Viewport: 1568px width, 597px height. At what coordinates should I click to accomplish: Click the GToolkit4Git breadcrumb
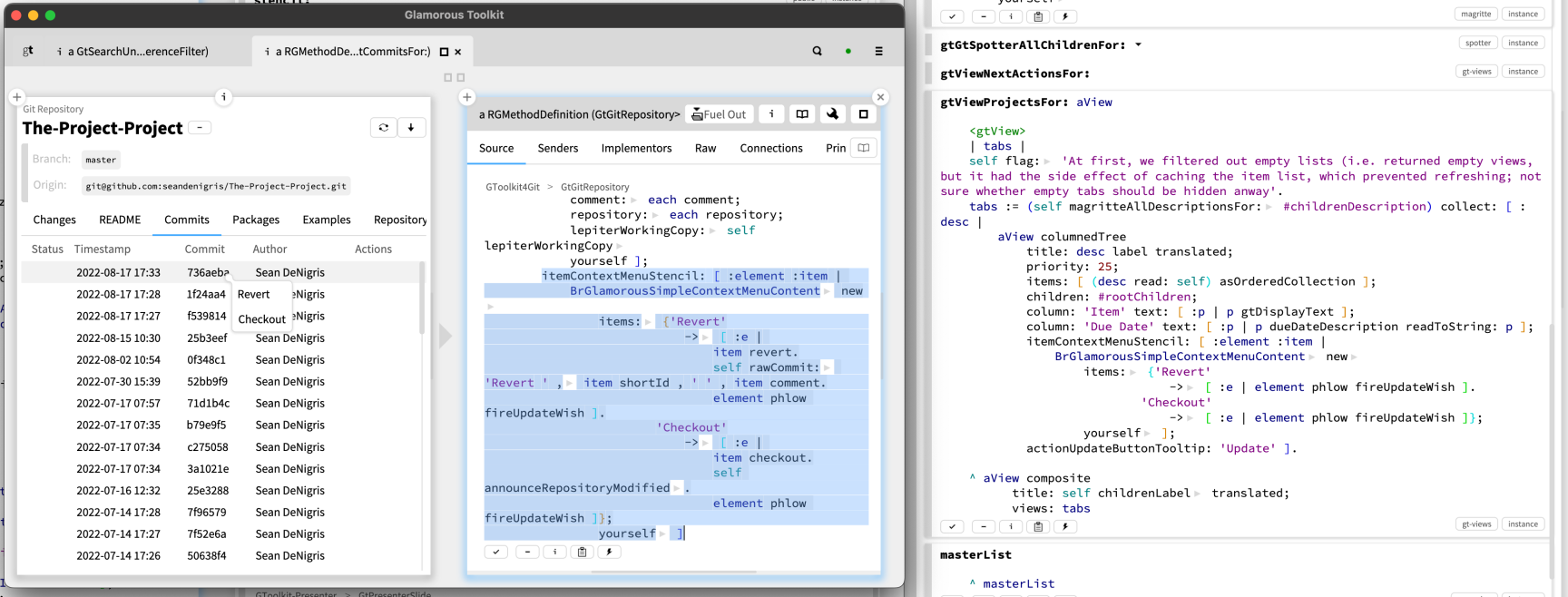pos(513,187)
